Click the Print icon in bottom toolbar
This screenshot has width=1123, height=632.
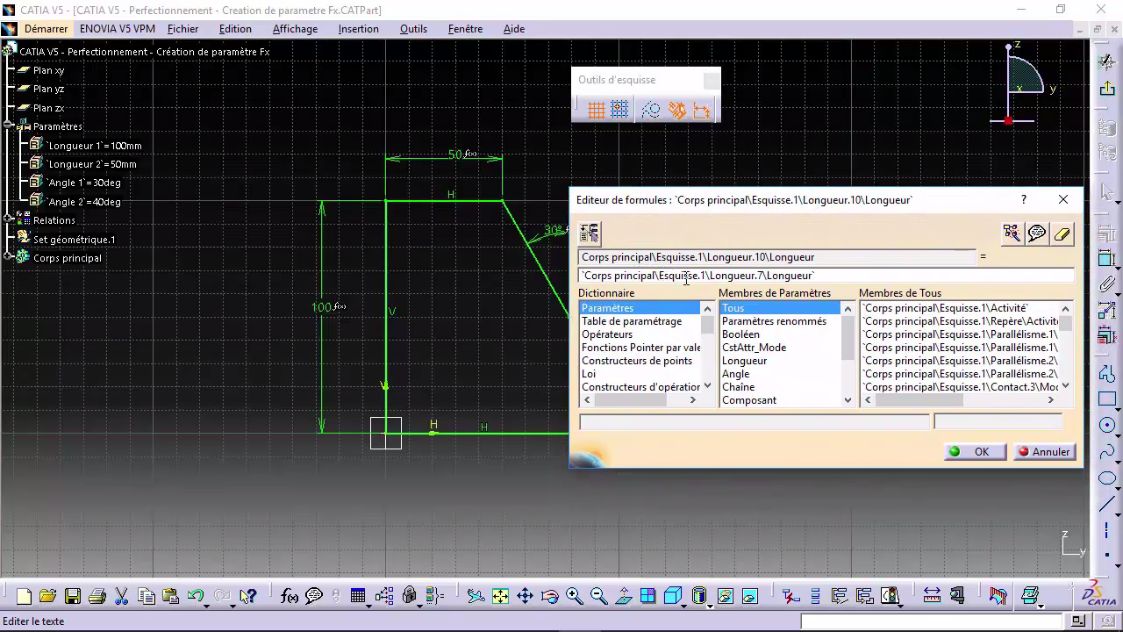[97, 596]
